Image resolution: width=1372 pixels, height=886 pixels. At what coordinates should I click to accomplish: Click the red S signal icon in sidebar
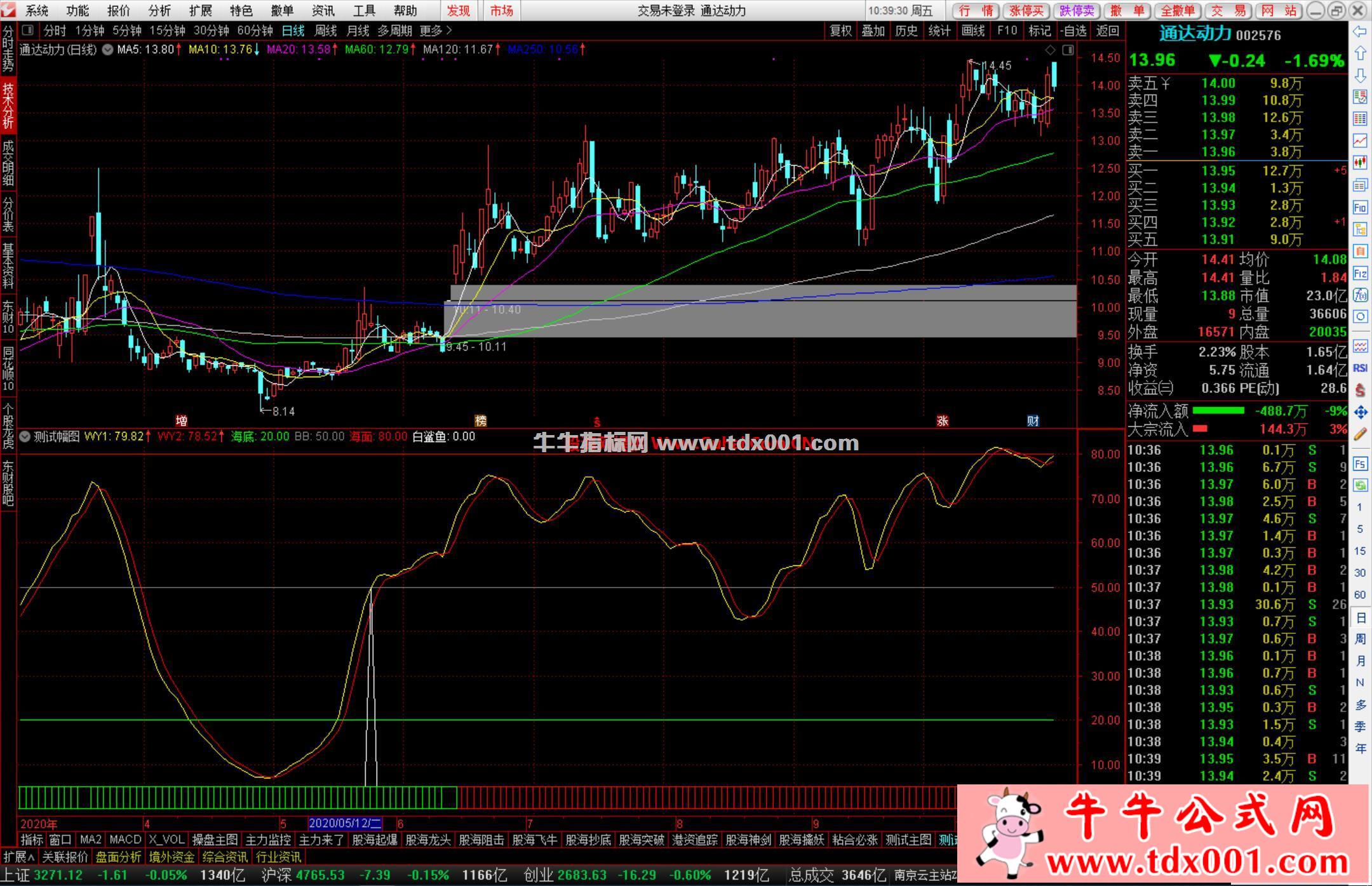(x=1360, y=390)
